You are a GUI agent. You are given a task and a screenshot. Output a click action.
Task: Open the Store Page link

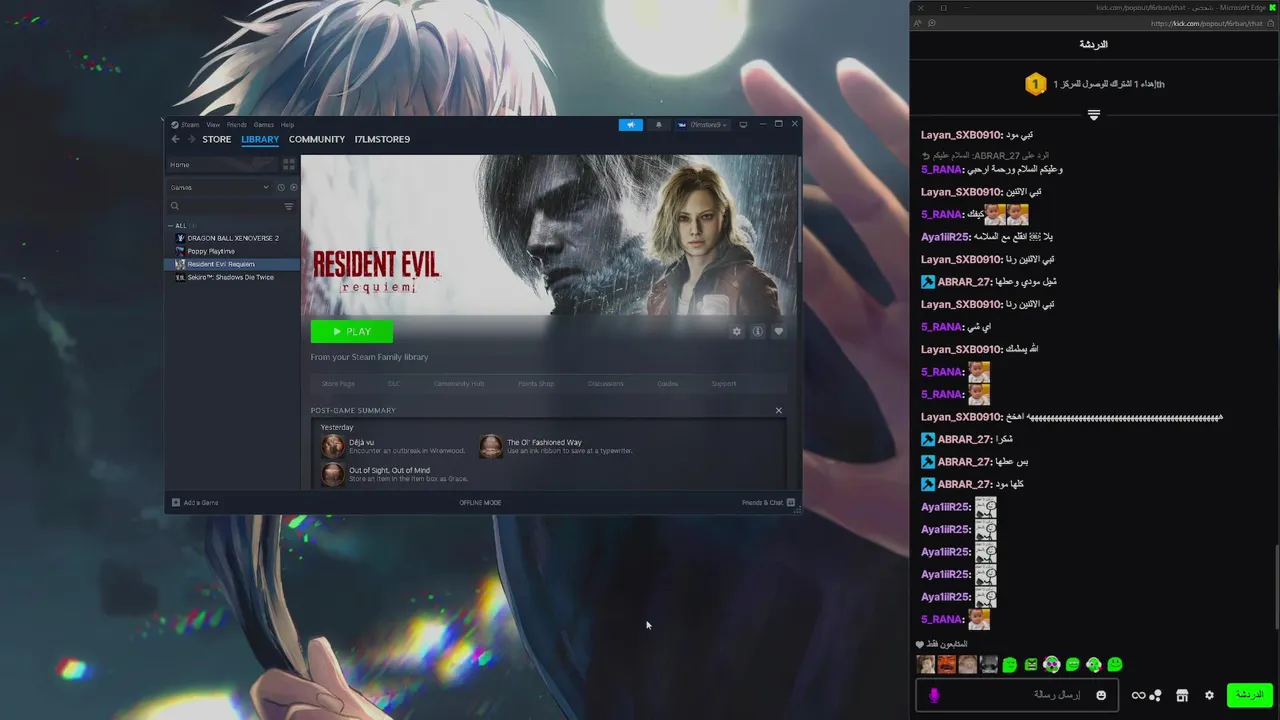coord(338,384)
